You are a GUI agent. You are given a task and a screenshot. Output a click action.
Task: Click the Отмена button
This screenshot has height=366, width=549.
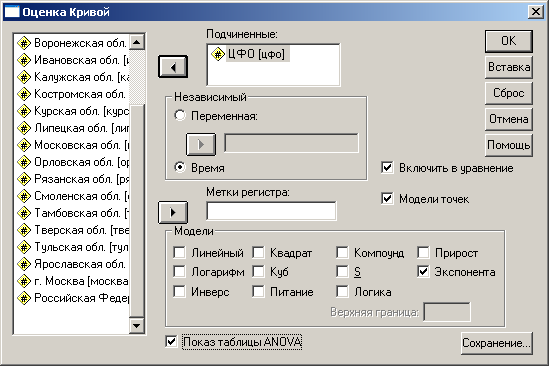click(x=509, y=119)
